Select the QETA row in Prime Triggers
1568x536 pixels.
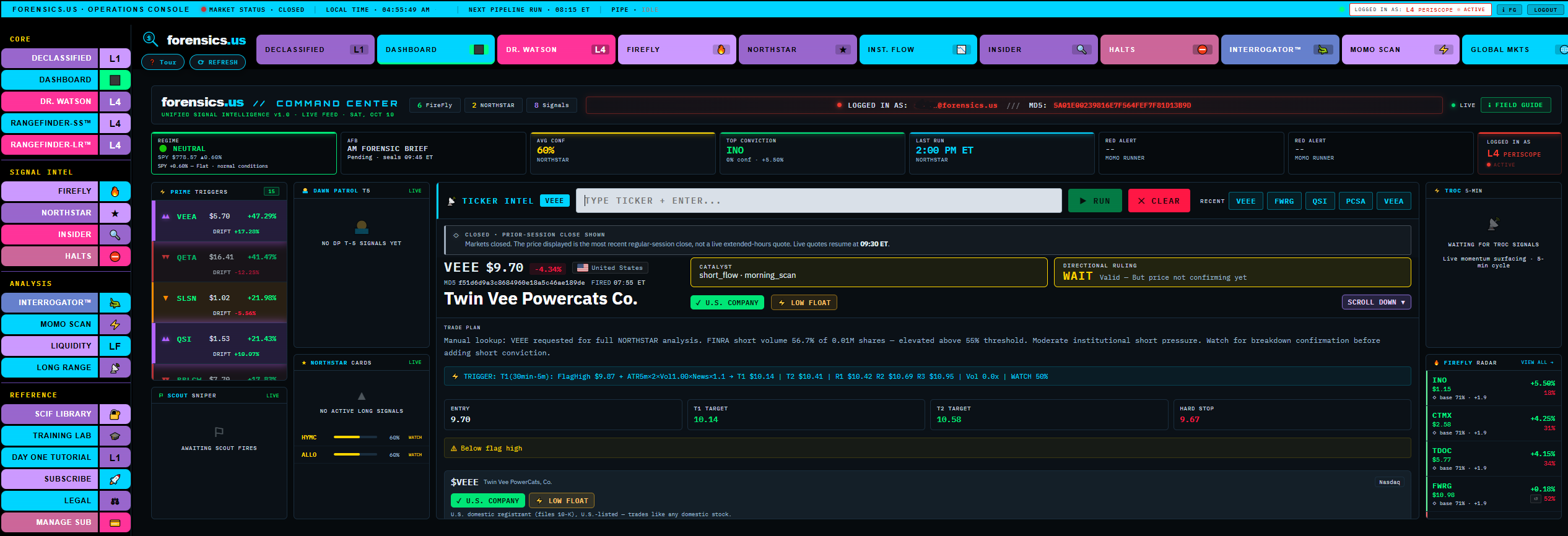click(x=220, y=262)
